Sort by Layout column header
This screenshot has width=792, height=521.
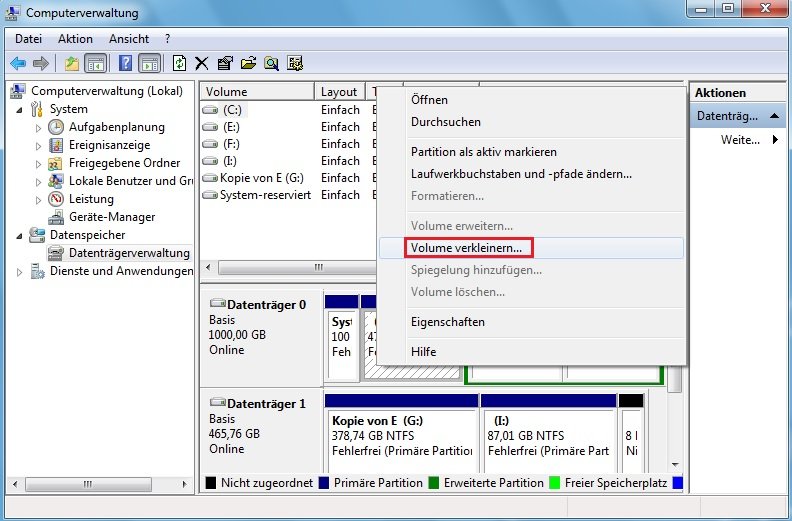(x=339, y=92)
